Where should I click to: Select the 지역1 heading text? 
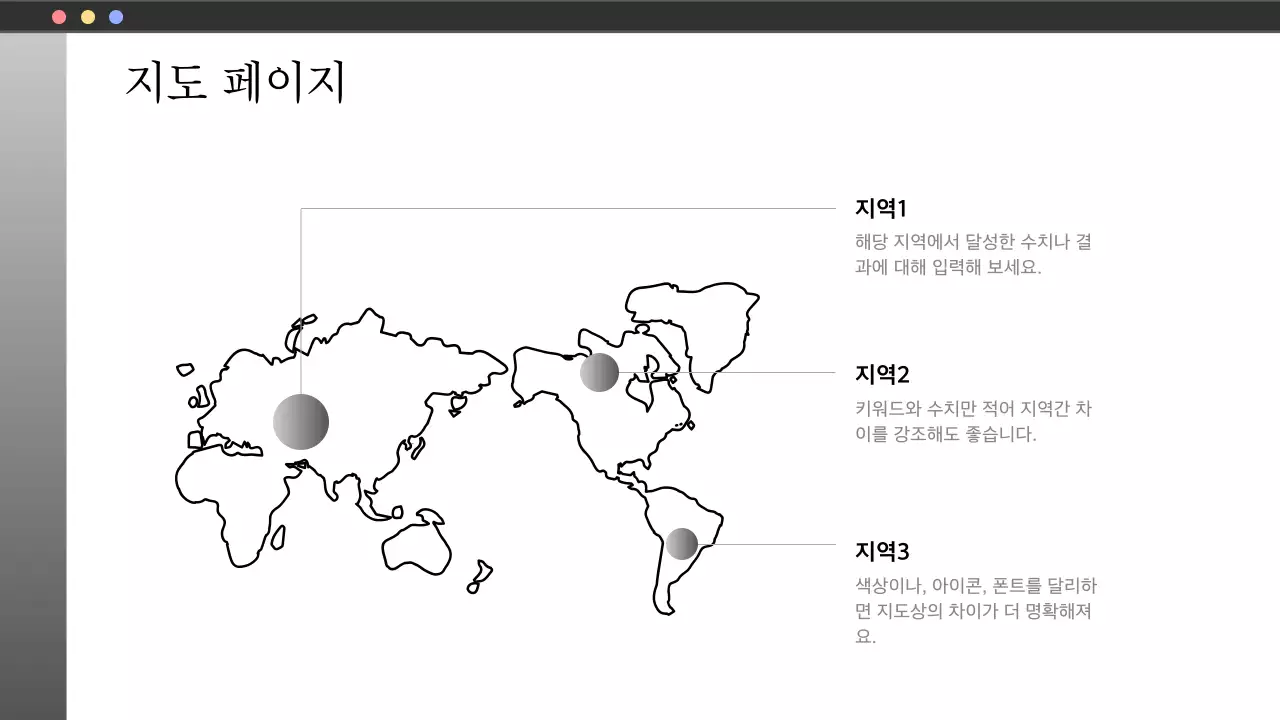pos(880,209)
